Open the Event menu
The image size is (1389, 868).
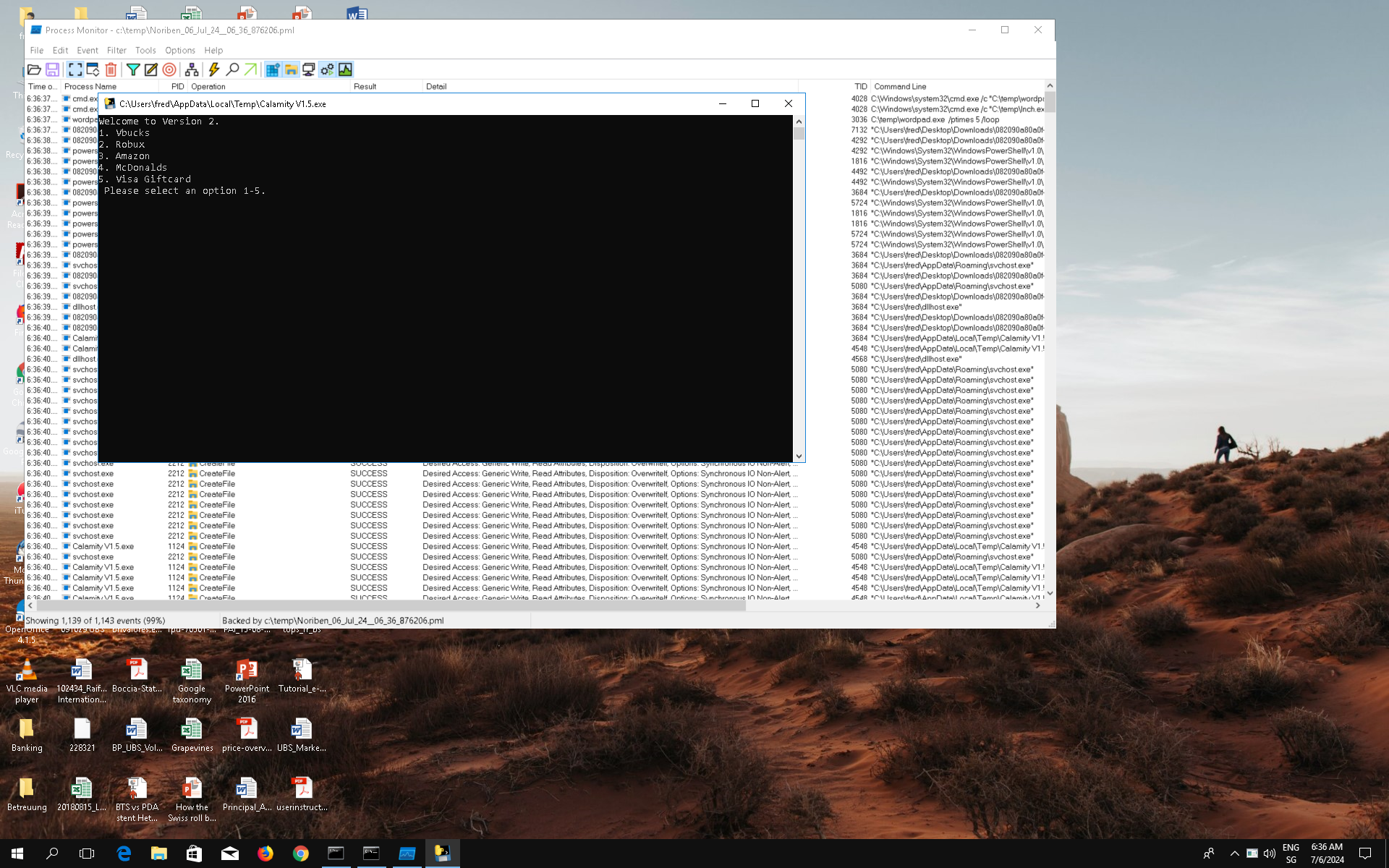88,51
